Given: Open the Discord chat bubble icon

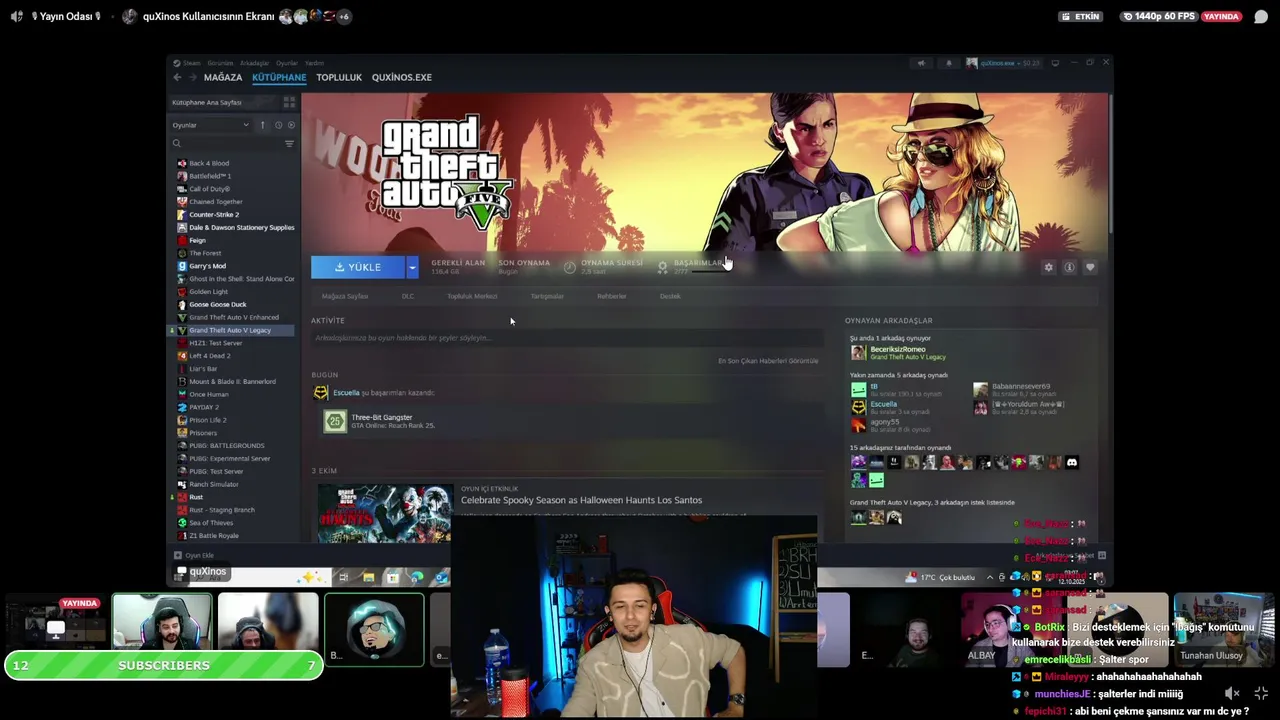Looking at the screenshot, I should click(1260, 16).
